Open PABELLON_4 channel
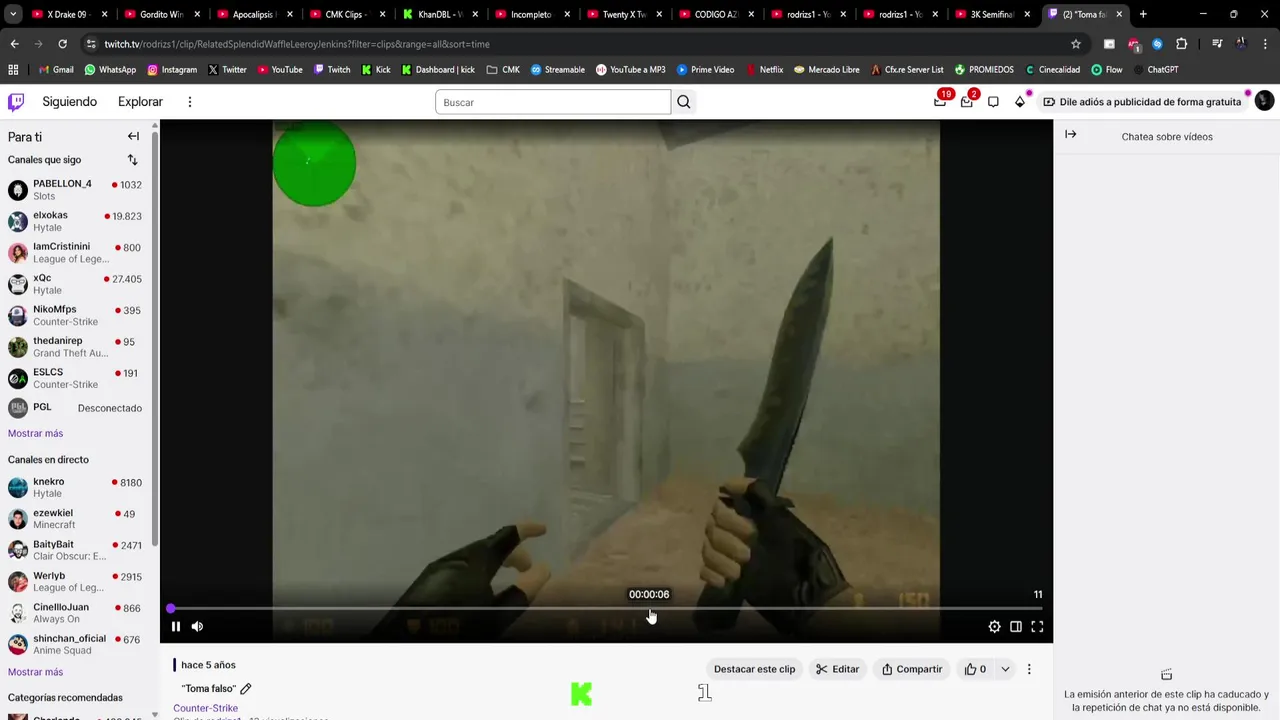 (x=75, y=190)
